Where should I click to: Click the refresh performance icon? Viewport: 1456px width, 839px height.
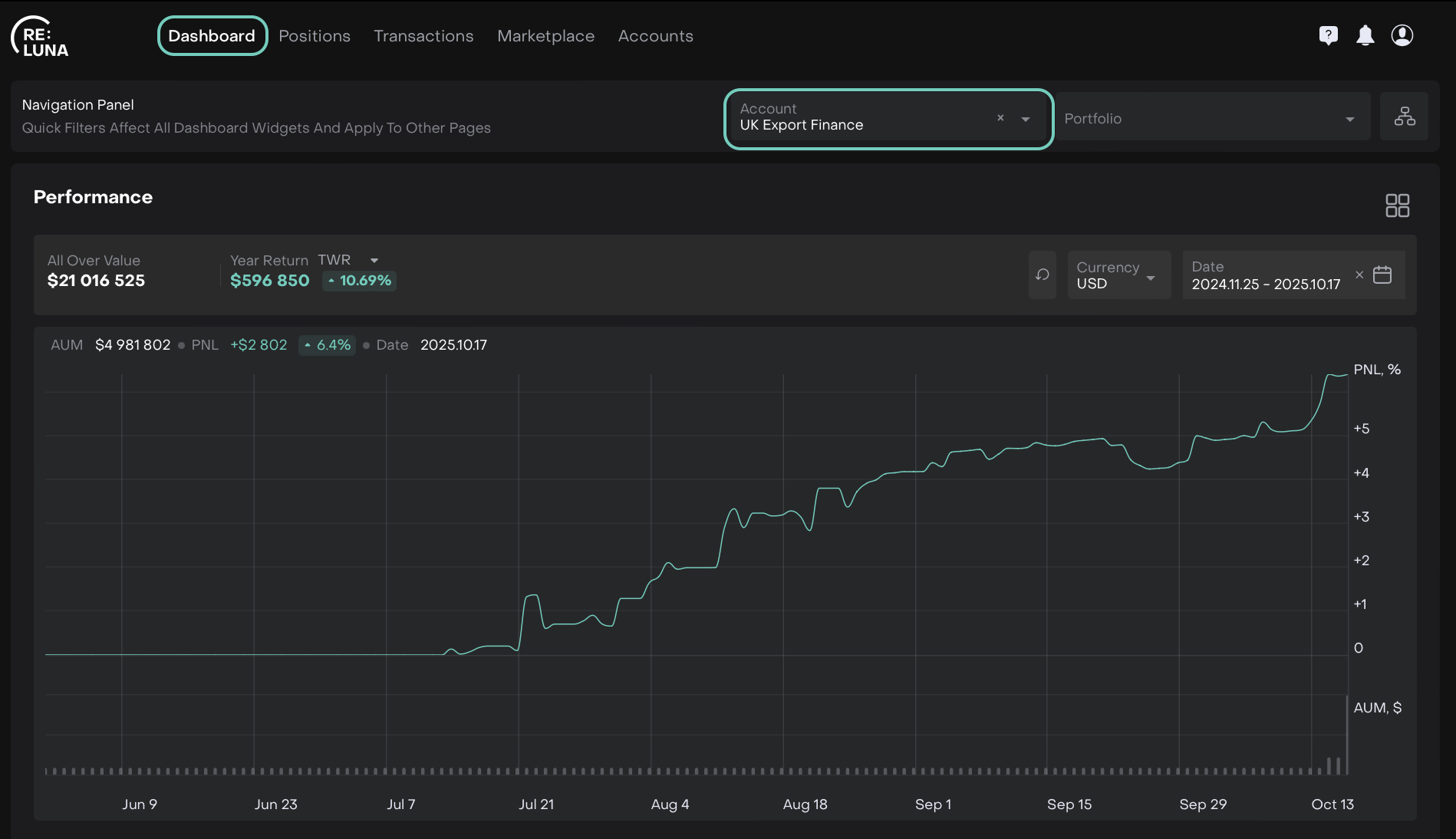pos(1042,275)
